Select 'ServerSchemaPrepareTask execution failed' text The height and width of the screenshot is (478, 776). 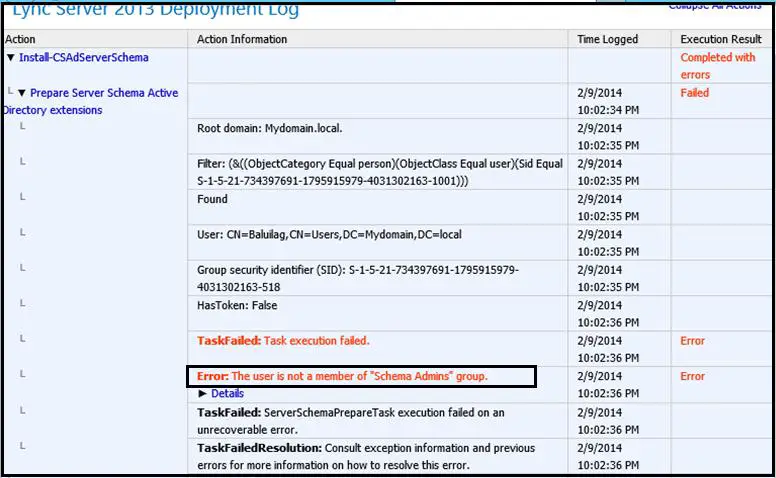350,421
